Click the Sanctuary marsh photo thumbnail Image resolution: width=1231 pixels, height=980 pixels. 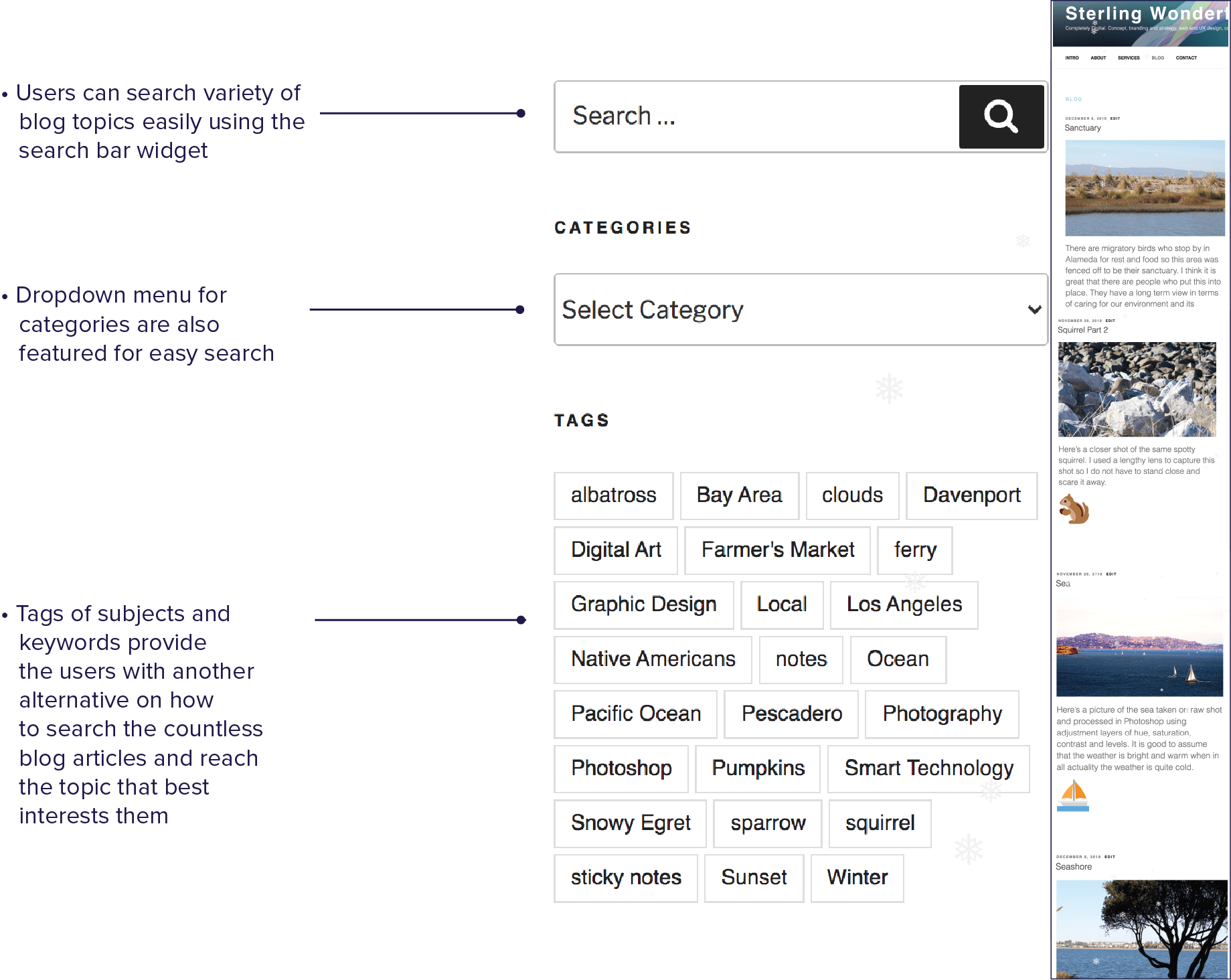click(1145, 188)
